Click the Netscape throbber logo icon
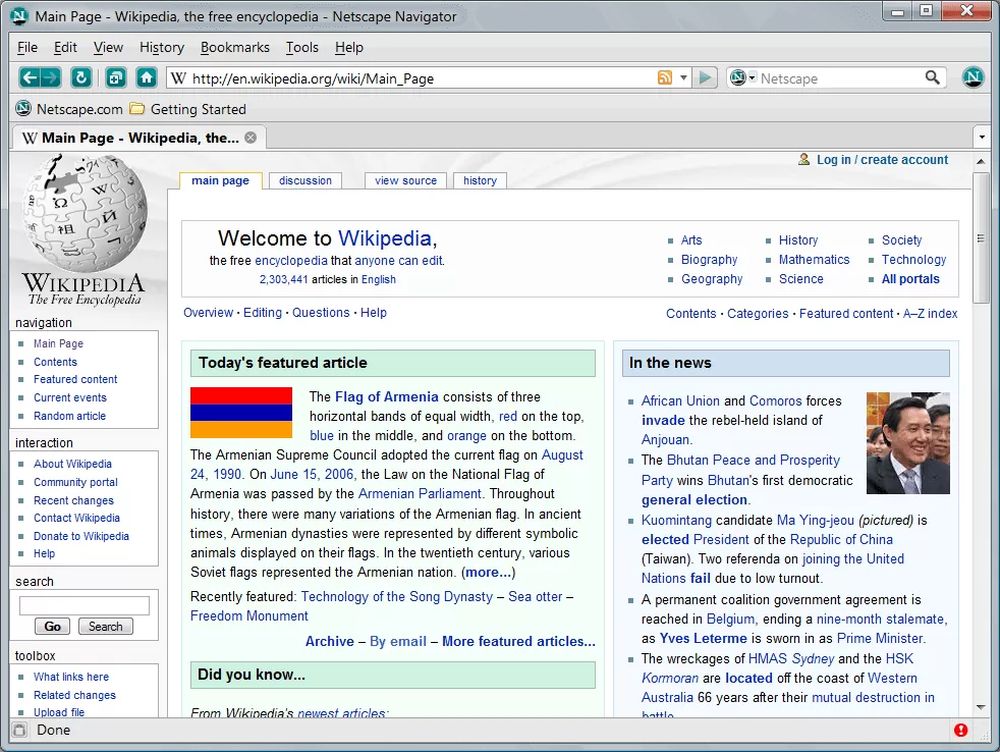The width and height of the screenshot is (1000, 752). [x=973, y=78]
